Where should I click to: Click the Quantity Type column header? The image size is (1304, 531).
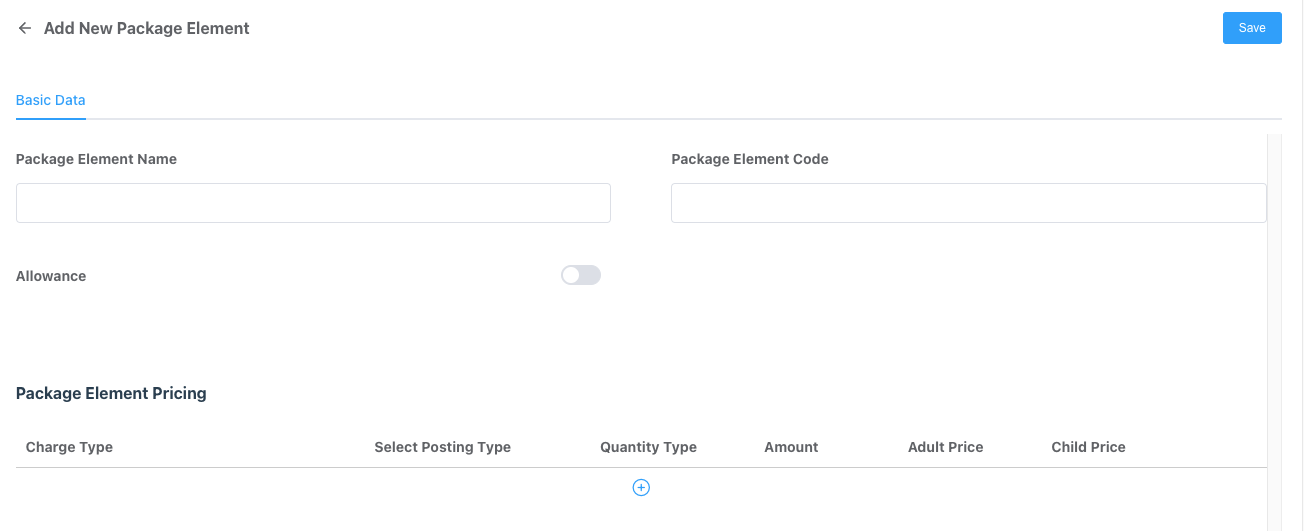click(x=648, y=447)
